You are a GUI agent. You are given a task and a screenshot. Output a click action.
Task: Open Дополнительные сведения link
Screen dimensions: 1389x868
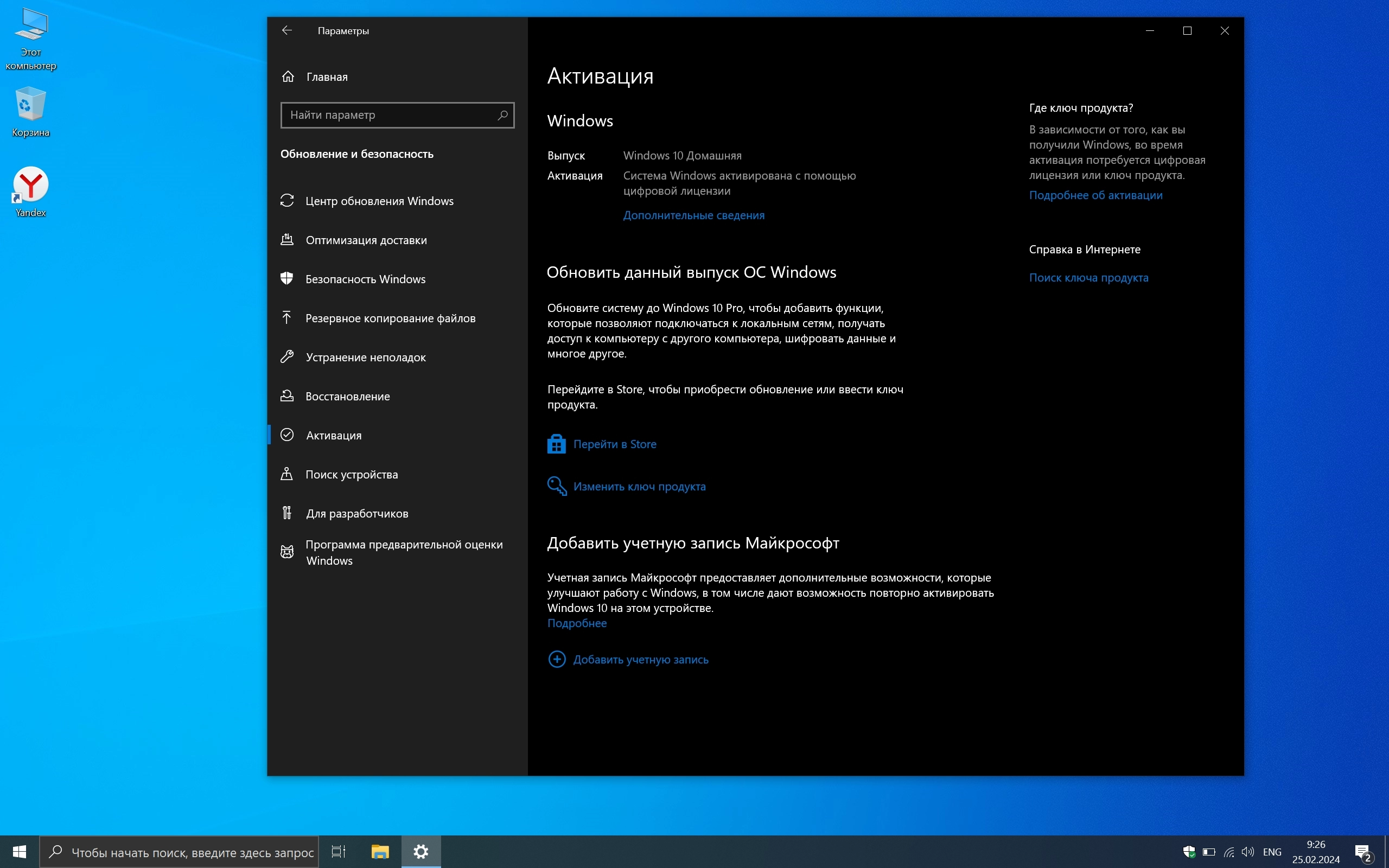[693, 215]
